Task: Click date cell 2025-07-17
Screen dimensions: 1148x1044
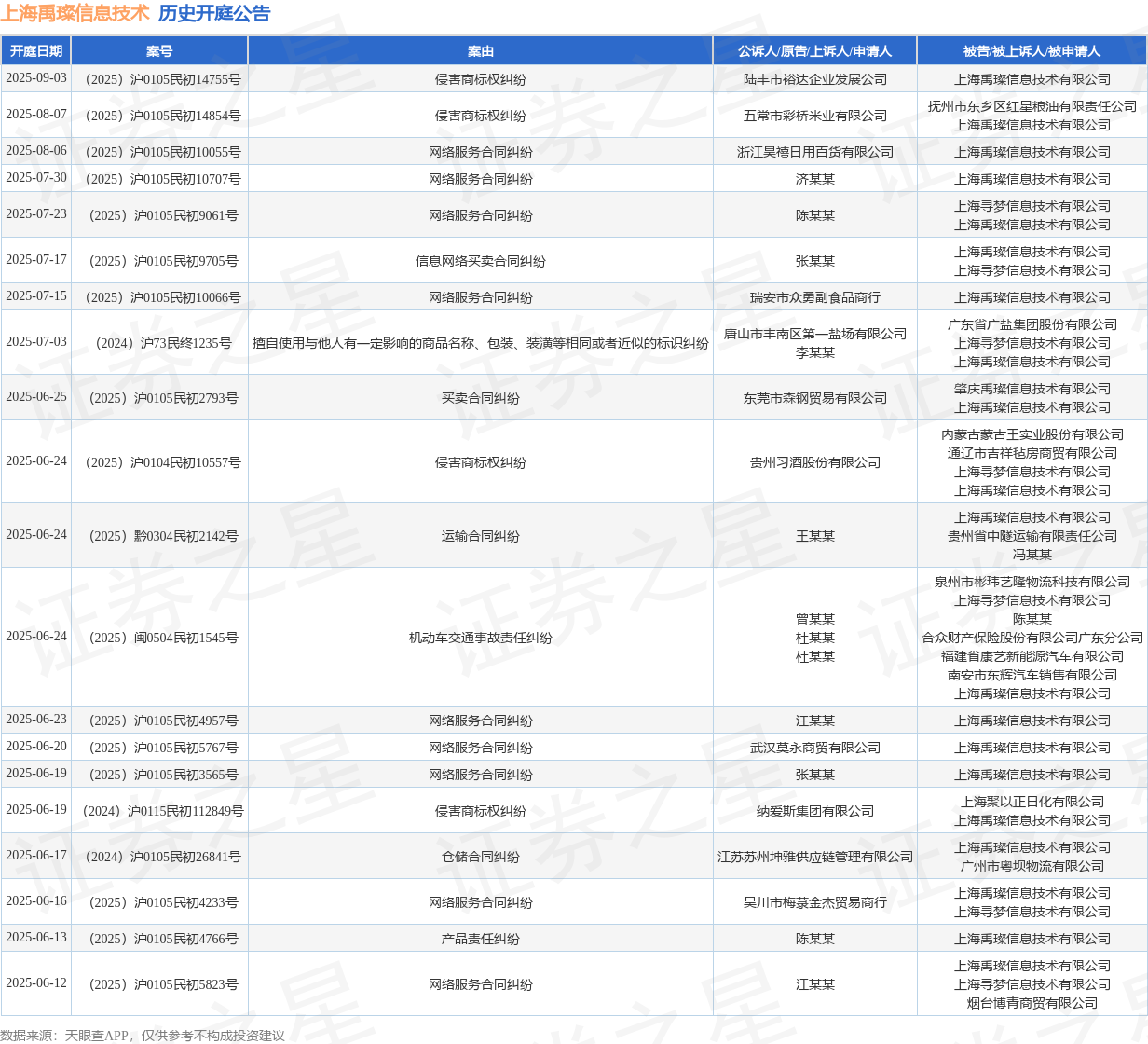Action: tap(36, 260)
